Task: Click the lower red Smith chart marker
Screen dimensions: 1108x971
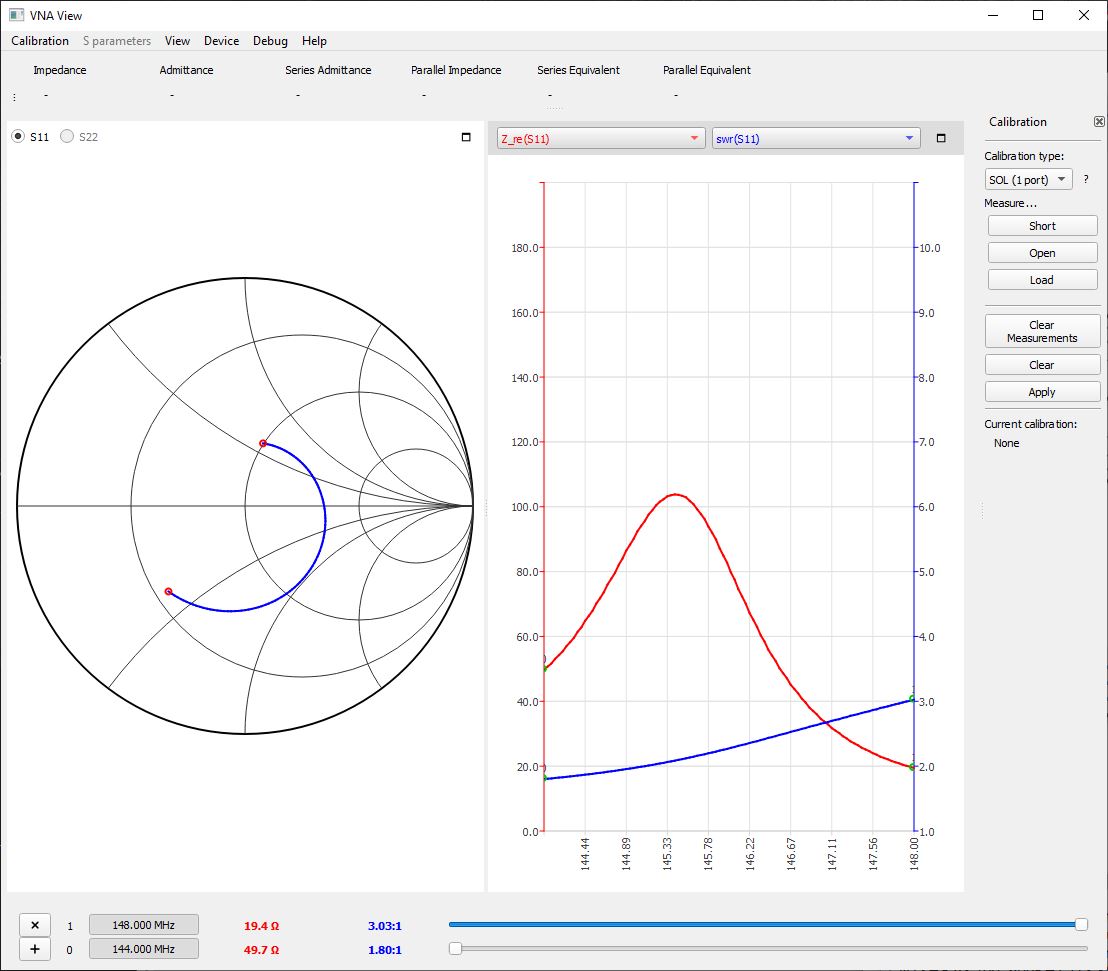Action: click(x=168, y=592)
